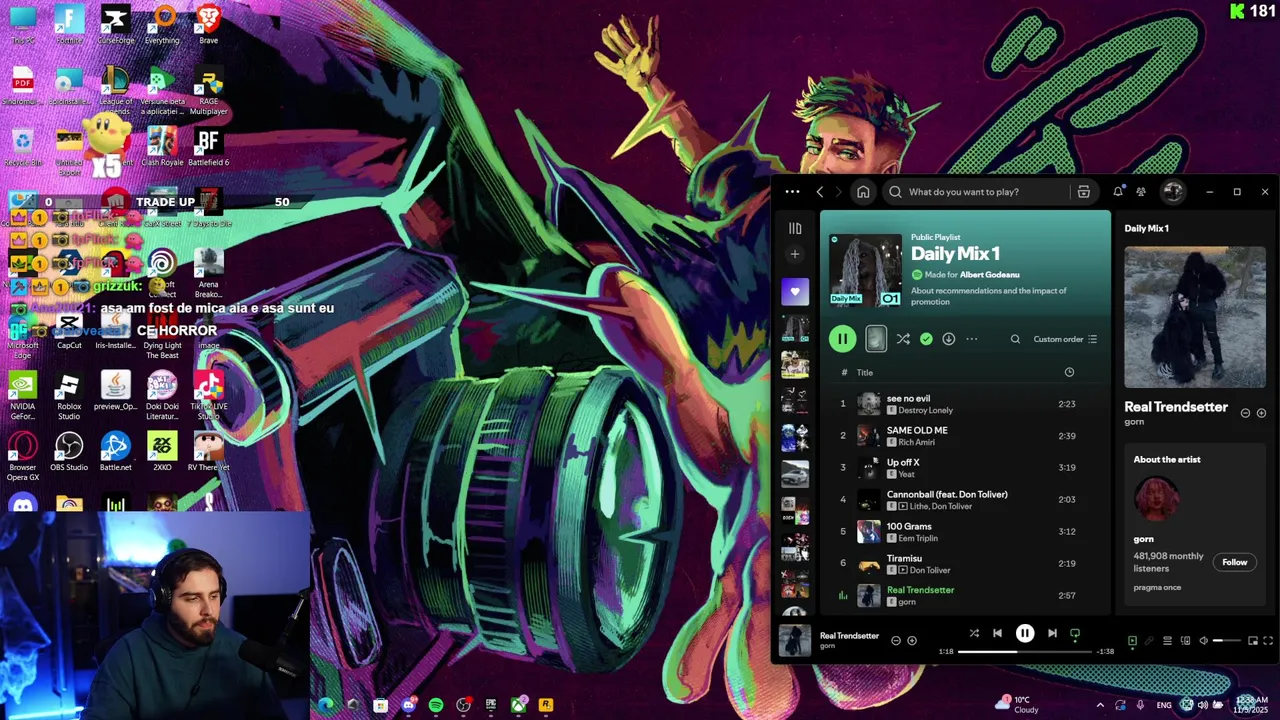Viewport: 1280px width, 720px height.
Task: Toggle saved checkmark for Daily Mix 1
Action: coord(926,339)
